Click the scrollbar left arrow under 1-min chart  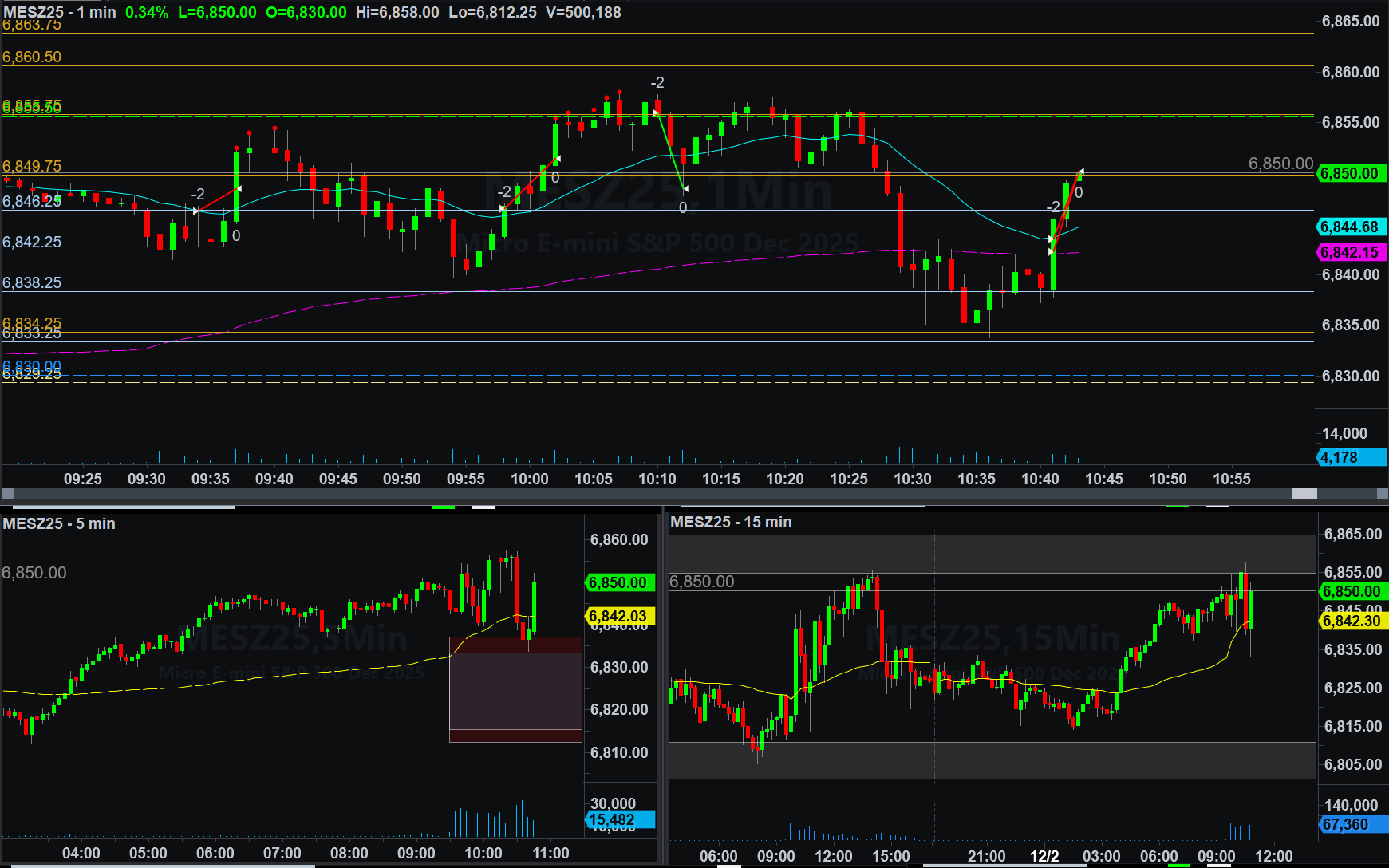click(x=8, y=494)
